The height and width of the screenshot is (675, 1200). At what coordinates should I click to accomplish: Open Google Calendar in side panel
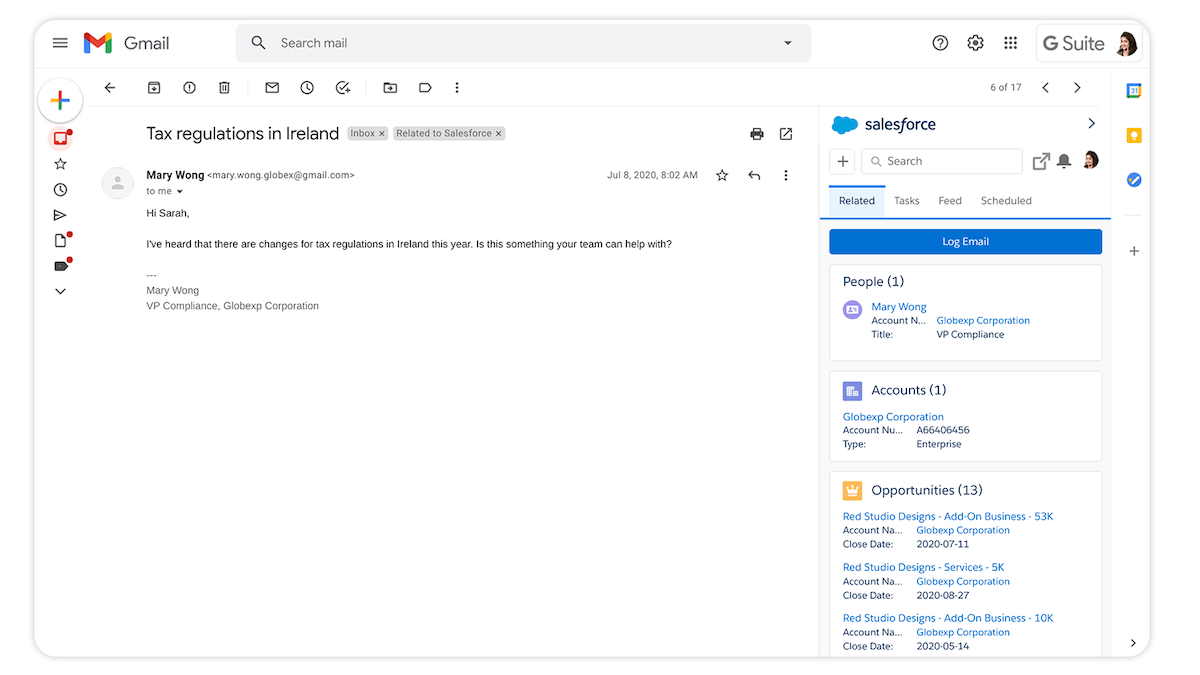1134,91
